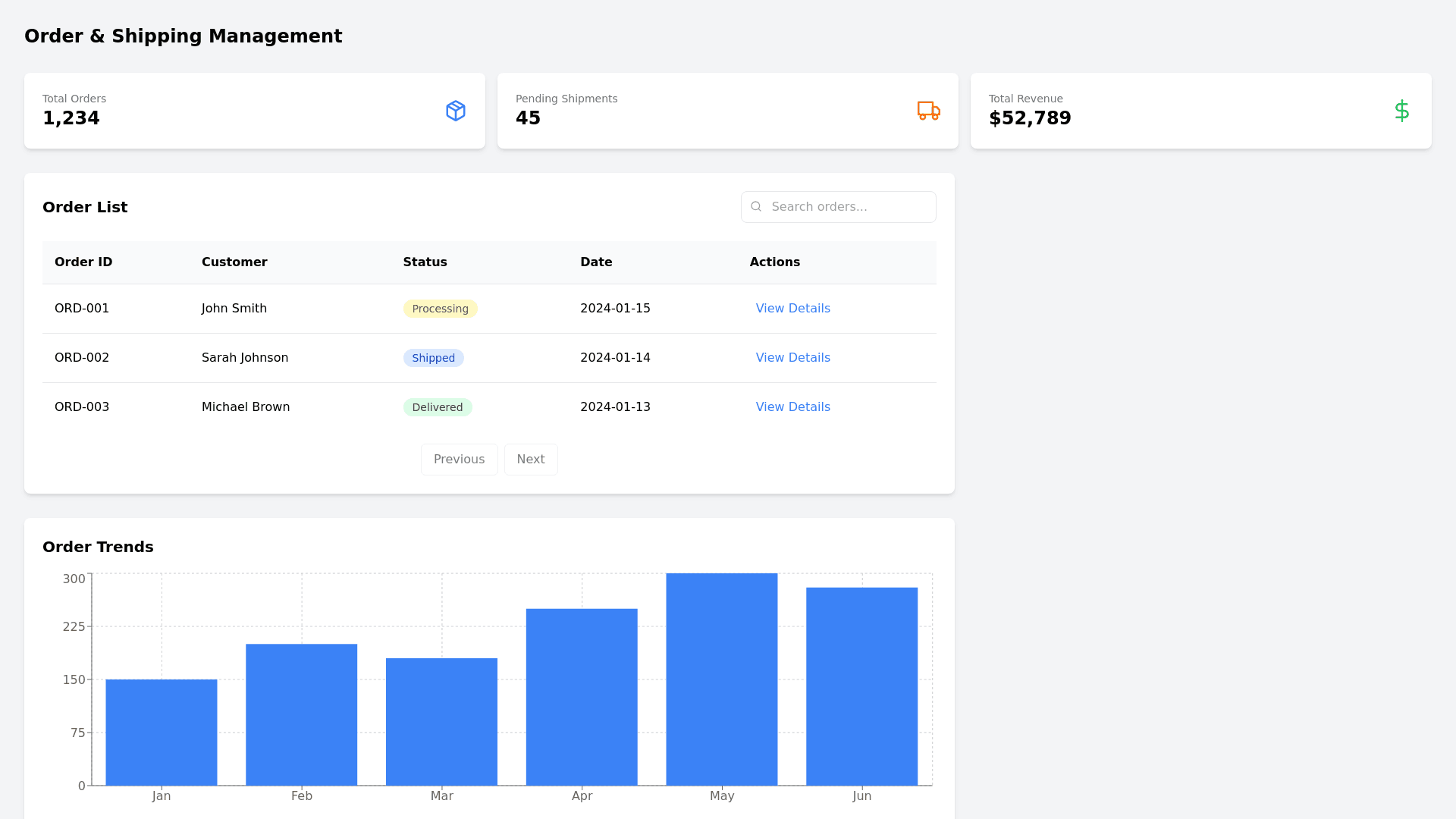Select the May bar in Order Trends

coord(721,679)
